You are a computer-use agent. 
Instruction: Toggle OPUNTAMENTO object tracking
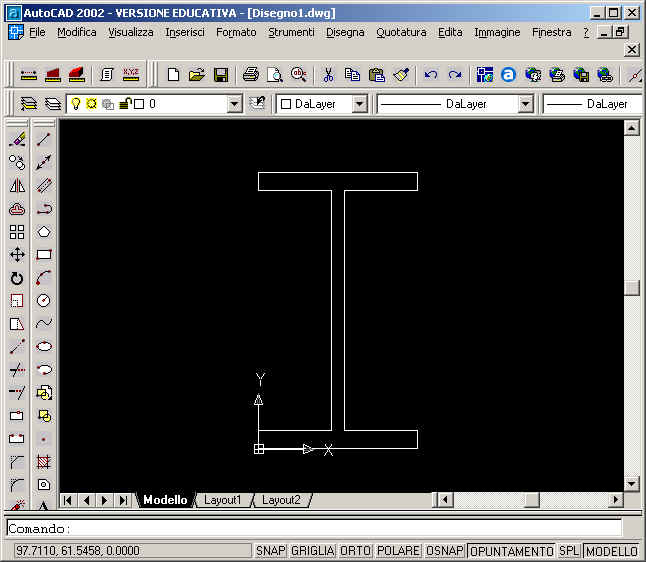512,551
